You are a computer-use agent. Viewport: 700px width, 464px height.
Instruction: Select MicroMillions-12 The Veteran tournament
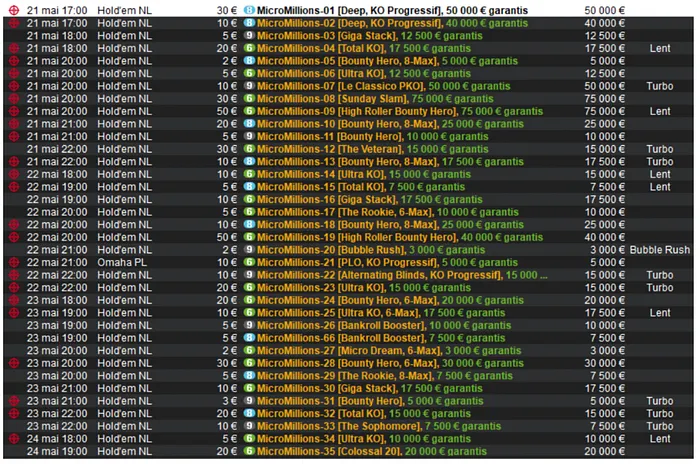pyautogui.click(x=373, y=149)
